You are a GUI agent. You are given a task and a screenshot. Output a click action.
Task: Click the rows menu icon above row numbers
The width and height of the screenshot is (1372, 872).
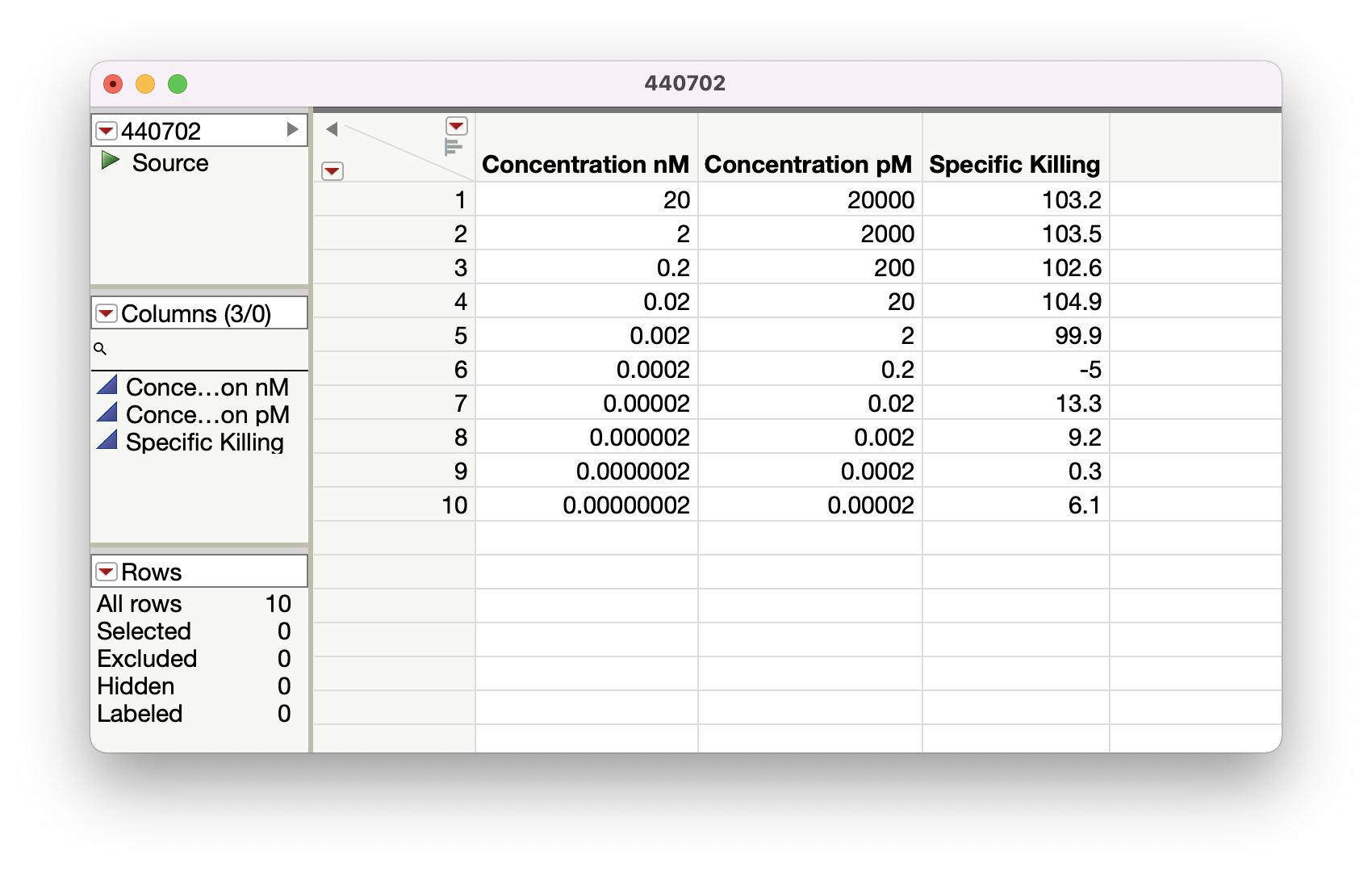tap(333, 171)
